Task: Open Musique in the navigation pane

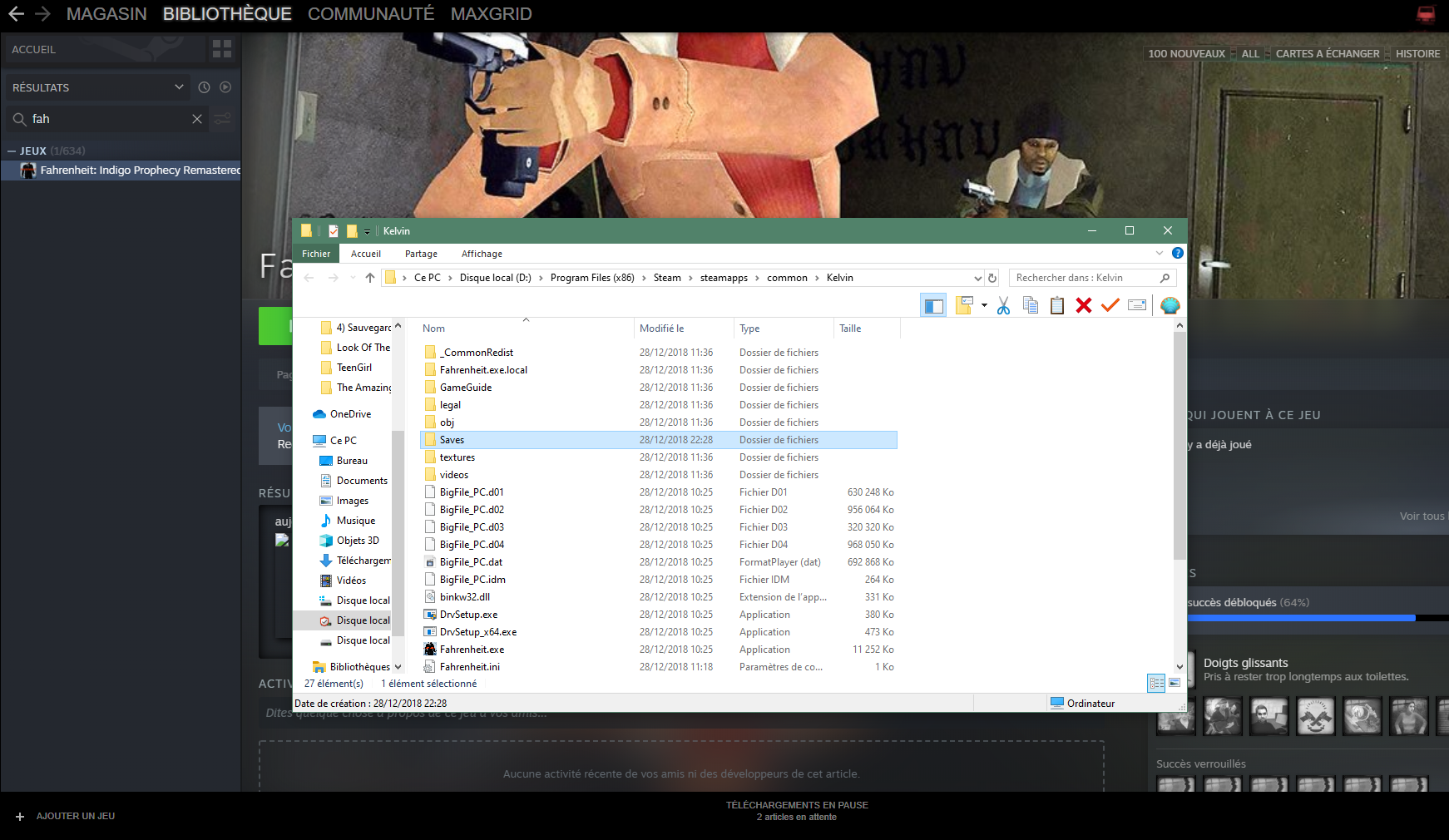Action: pos(355,521)
